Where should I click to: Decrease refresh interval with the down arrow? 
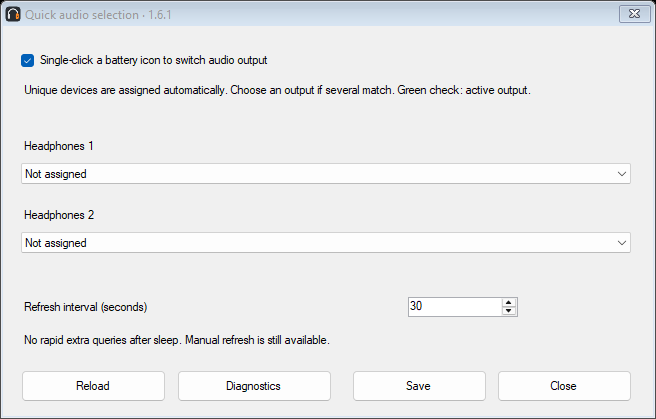pos(508,311)
